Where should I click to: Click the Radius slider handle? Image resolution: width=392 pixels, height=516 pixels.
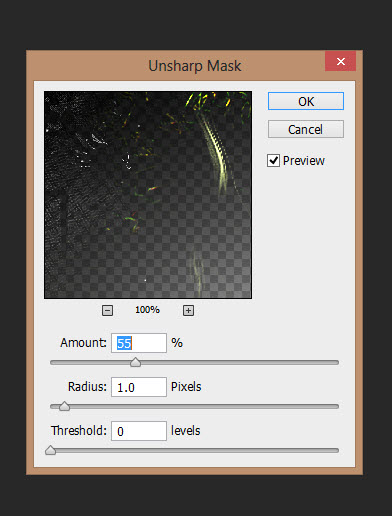(64, 406)
